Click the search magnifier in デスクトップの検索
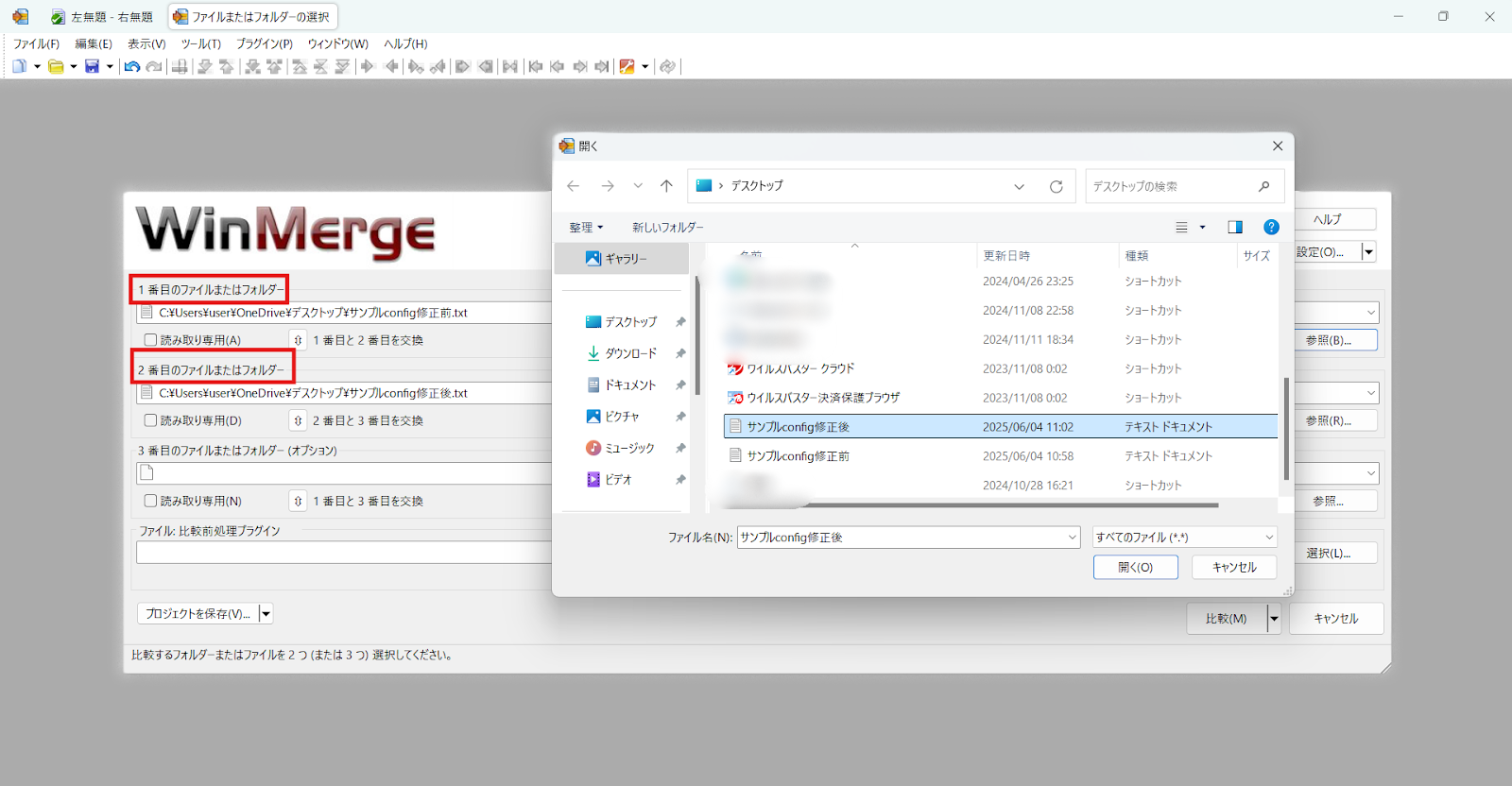Viewport: 1512px width, 786px height. point(1264,186)
